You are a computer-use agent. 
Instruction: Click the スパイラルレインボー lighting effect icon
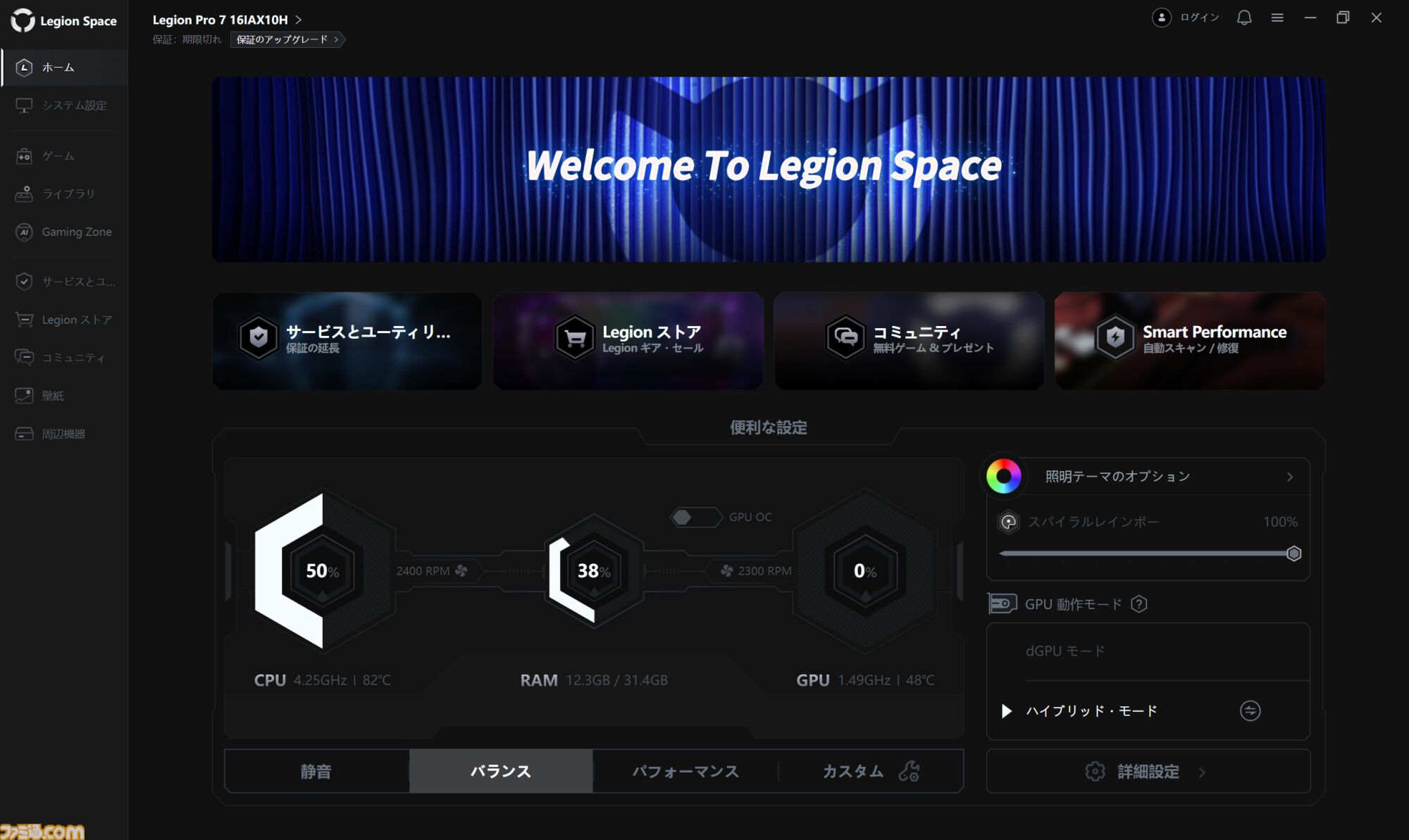coord(1009,522)
